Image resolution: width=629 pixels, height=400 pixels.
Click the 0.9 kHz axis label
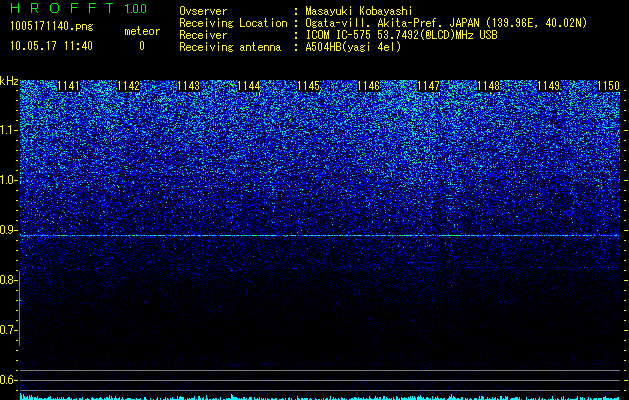[x=8, y=230]
